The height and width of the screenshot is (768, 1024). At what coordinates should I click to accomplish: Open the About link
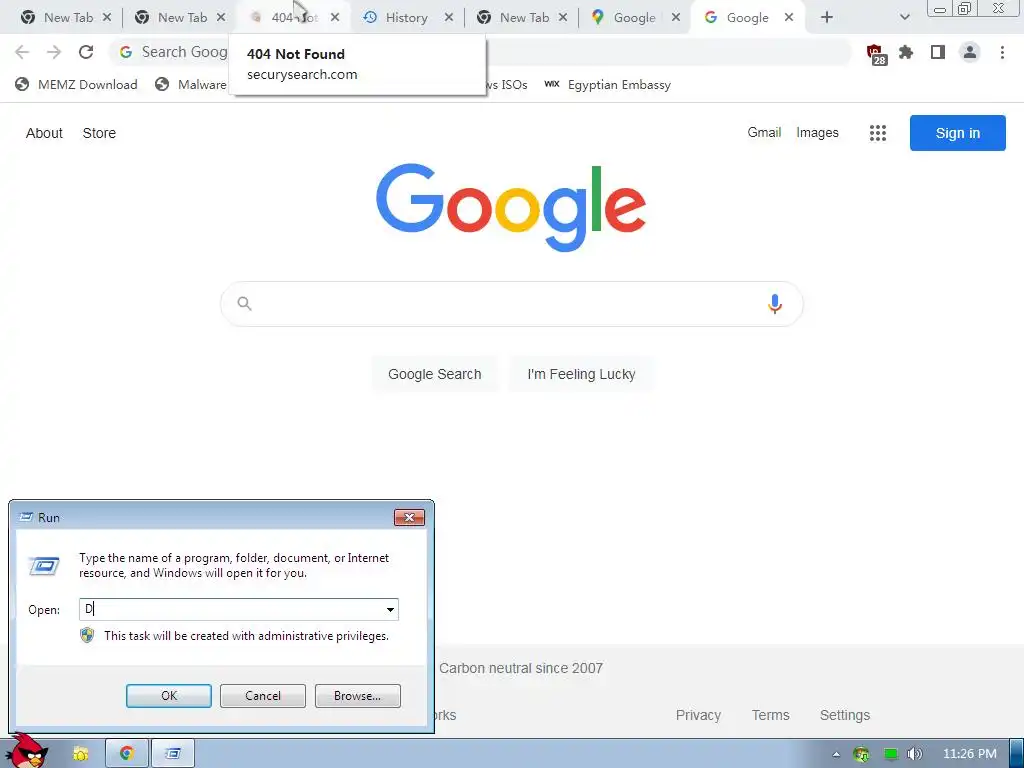pyautogui.click(x=44, y=133)
